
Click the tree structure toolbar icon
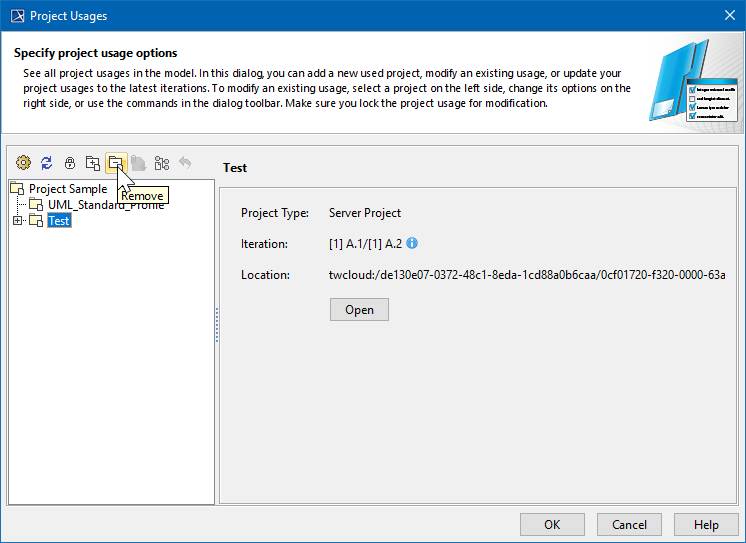click(x=161, y=163)
